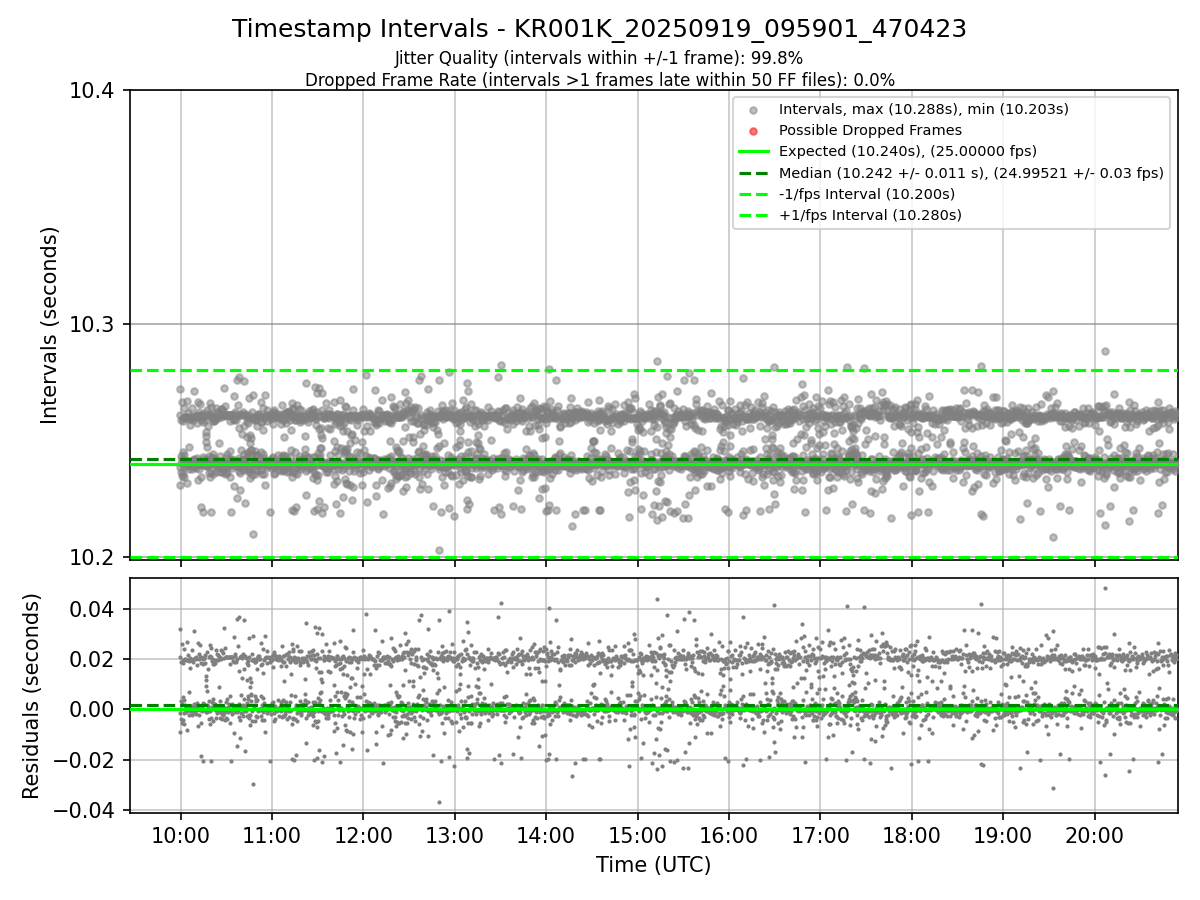
Task: Click legend entry Possible Dropped Frames
Action: [870, 130]
